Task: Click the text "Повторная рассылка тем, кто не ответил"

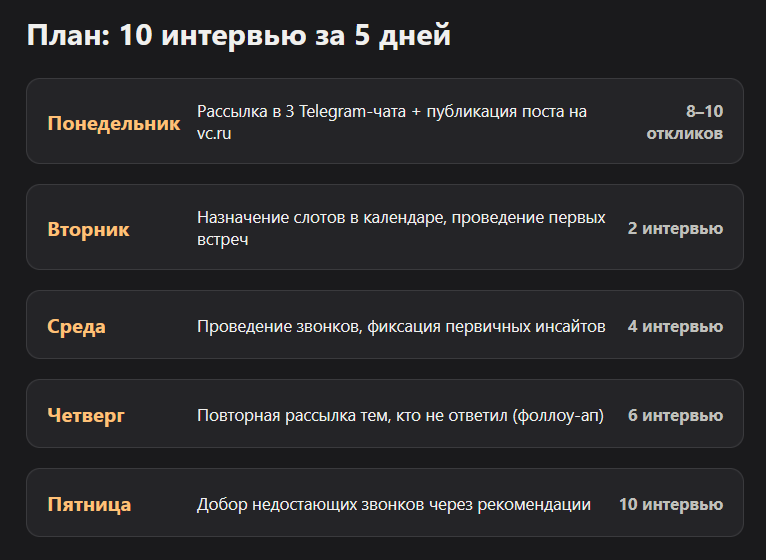Action: point(352,415)
